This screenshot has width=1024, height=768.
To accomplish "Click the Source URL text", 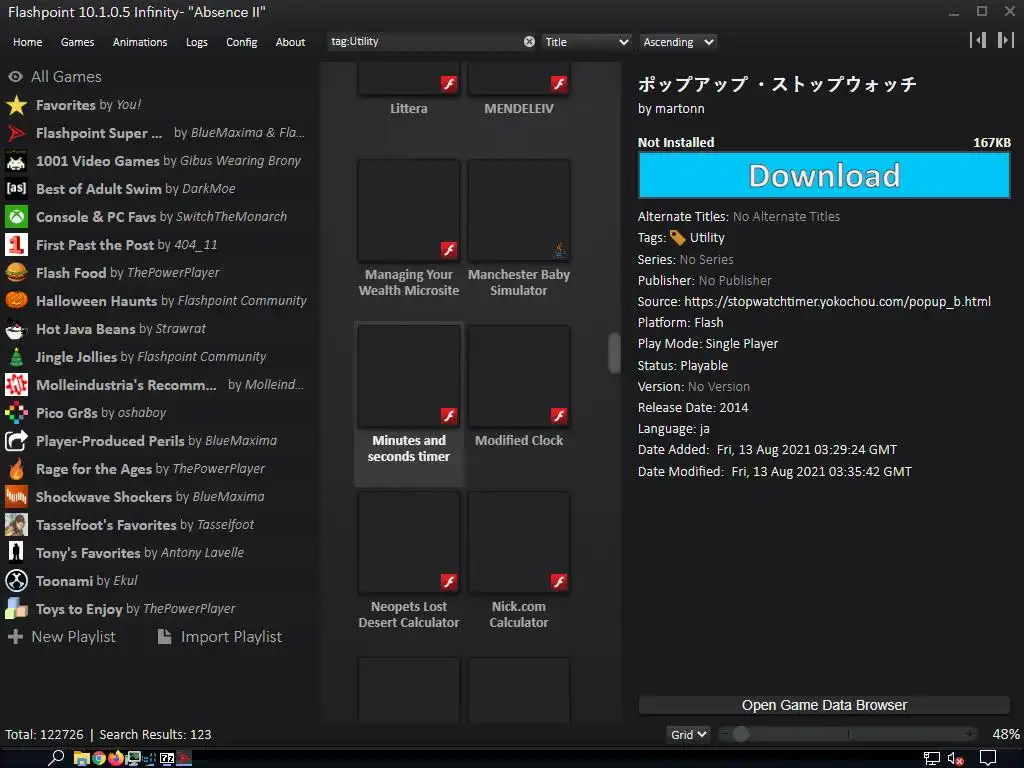I will 837,302.
